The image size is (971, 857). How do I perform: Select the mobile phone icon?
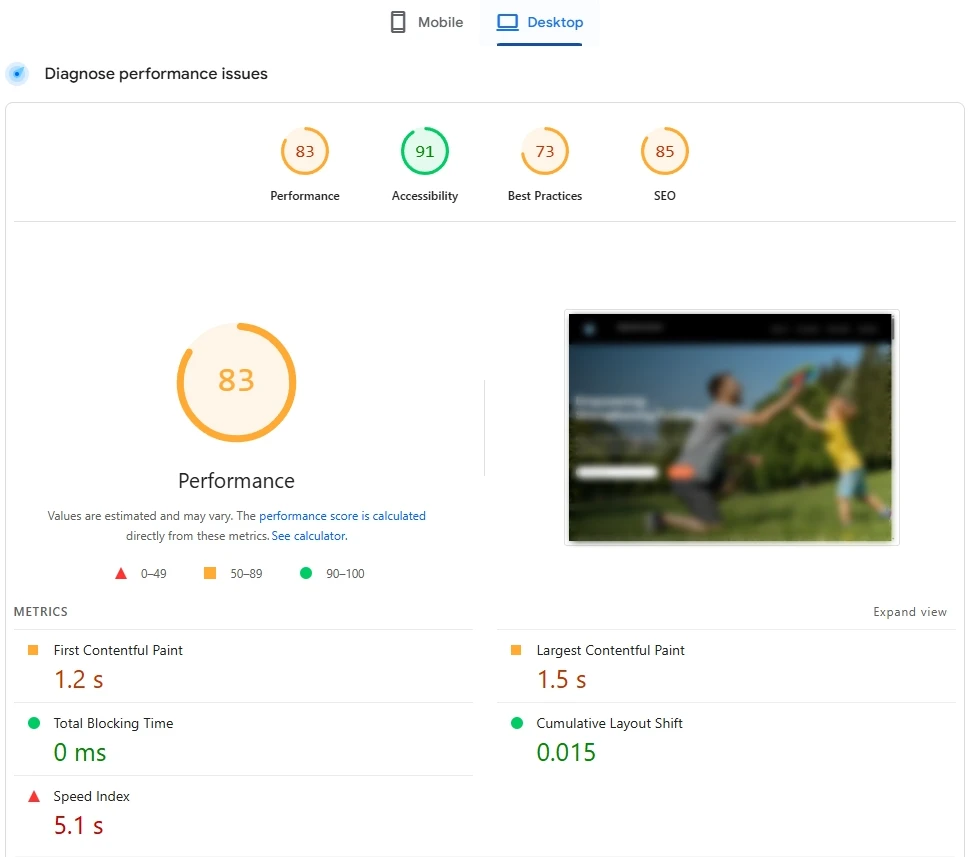396,21
